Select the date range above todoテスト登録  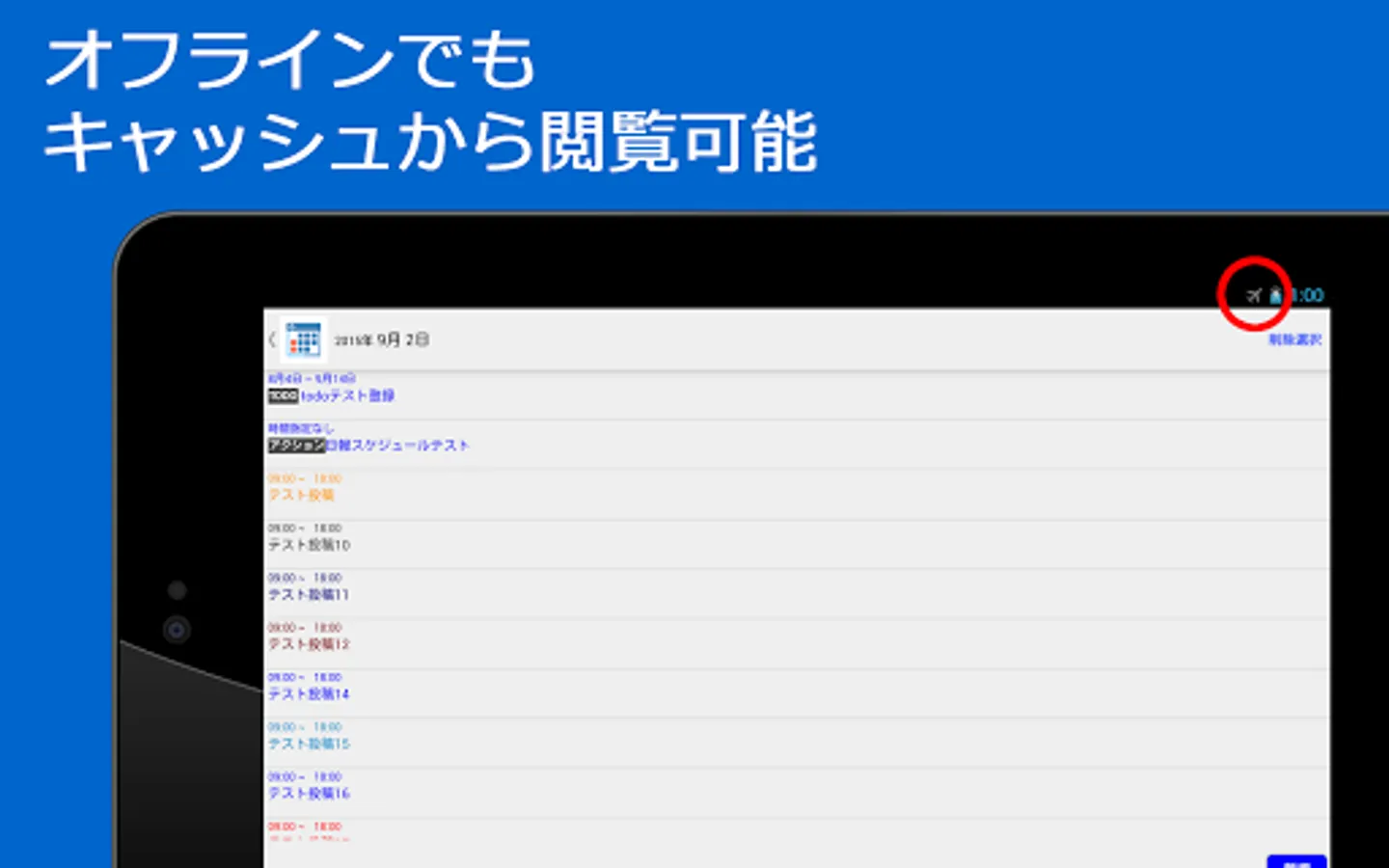pos(312,378)
